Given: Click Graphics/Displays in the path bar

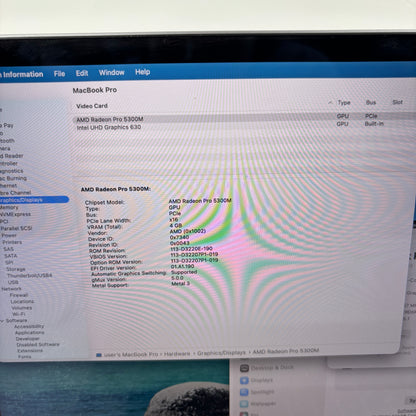Looking at the screenshot, I should (x=221, y=352).
